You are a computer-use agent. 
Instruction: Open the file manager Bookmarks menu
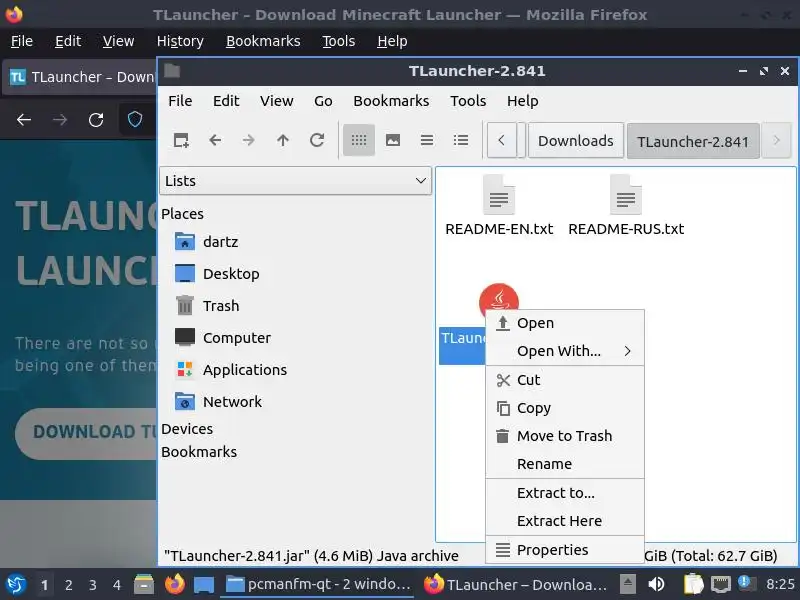pyautogui.click(x=391, y=101)
